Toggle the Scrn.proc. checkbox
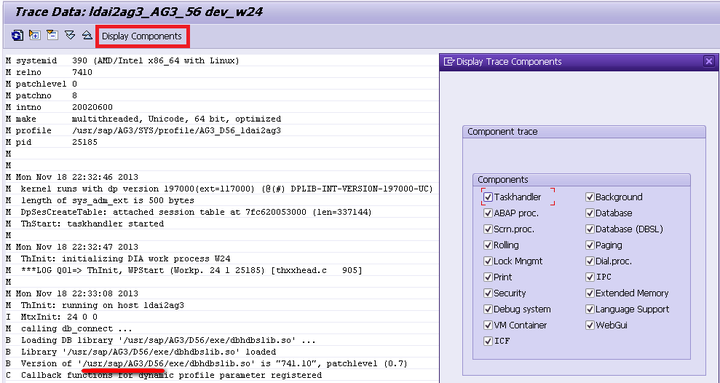 click(488, 229)
